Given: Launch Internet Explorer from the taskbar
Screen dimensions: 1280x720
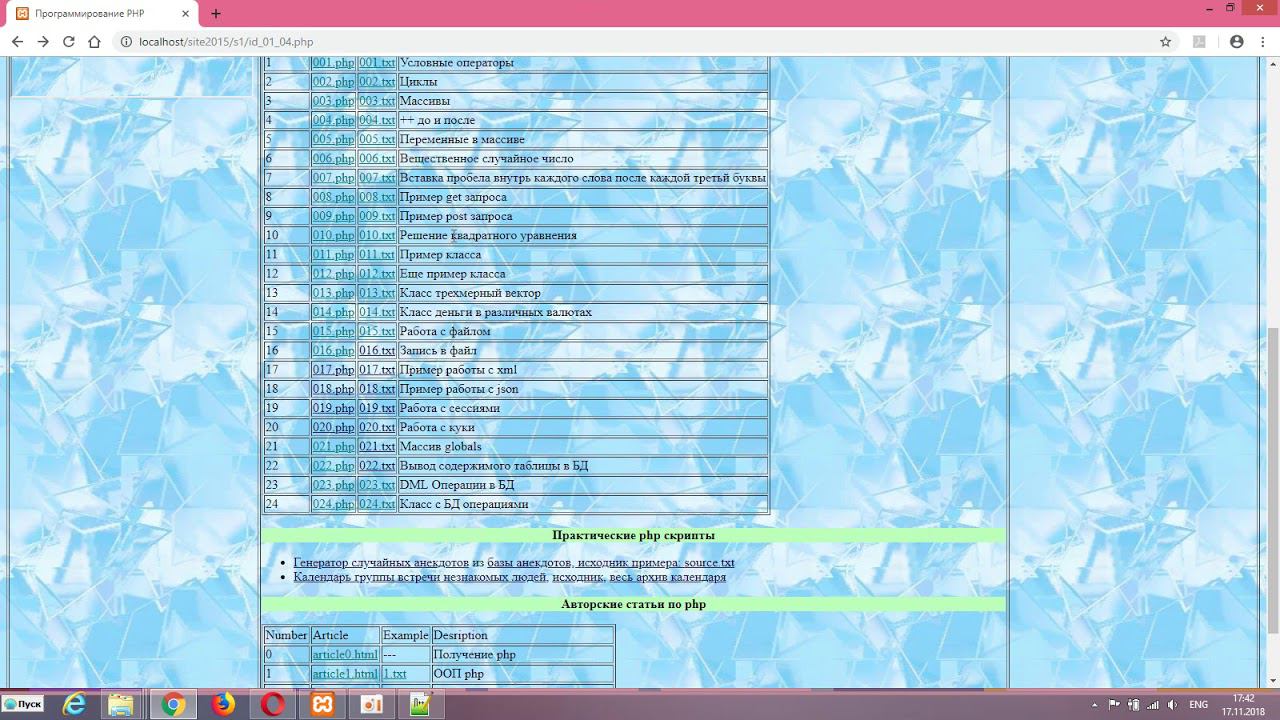Looking at the screenshot, I should 74,705.
